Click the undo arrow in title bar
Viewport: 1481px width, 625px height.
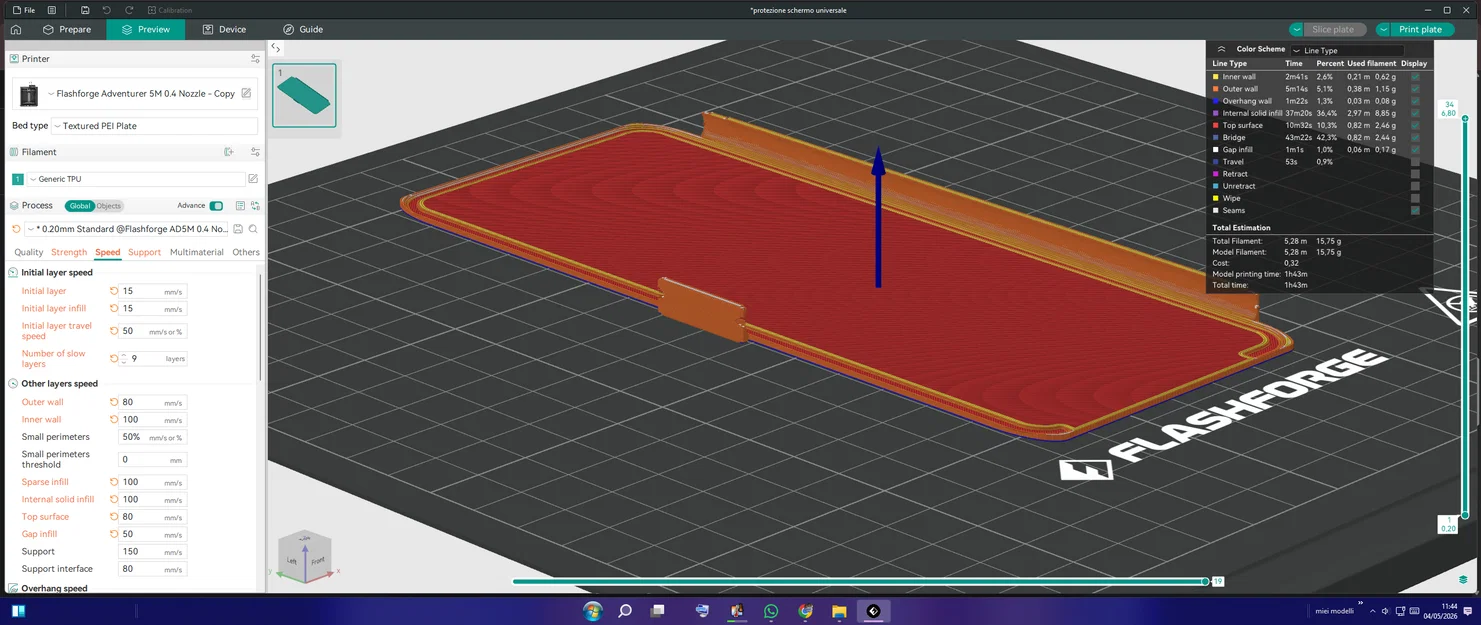tap(107, 10)
